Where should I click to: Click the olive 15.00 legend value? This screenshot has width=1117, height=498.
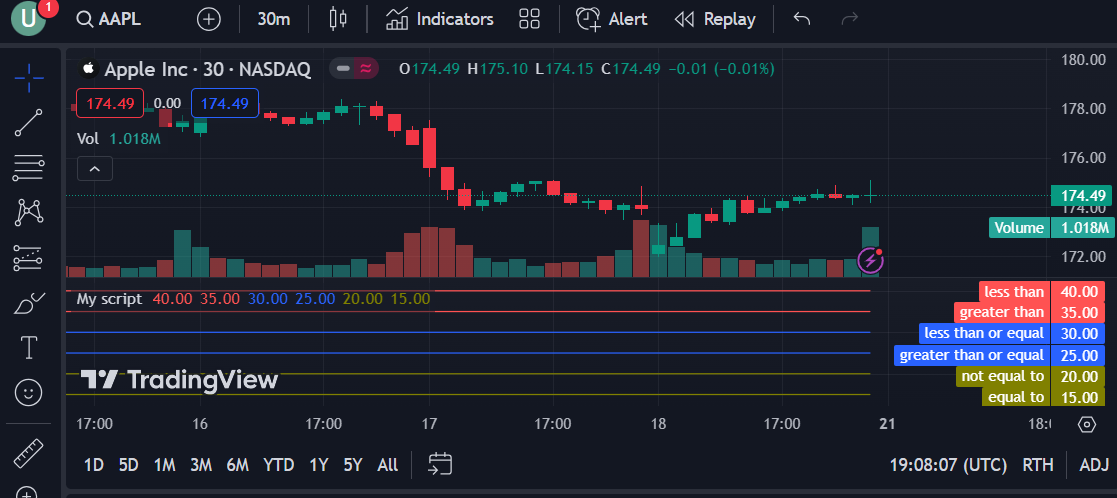click(410, 299)
